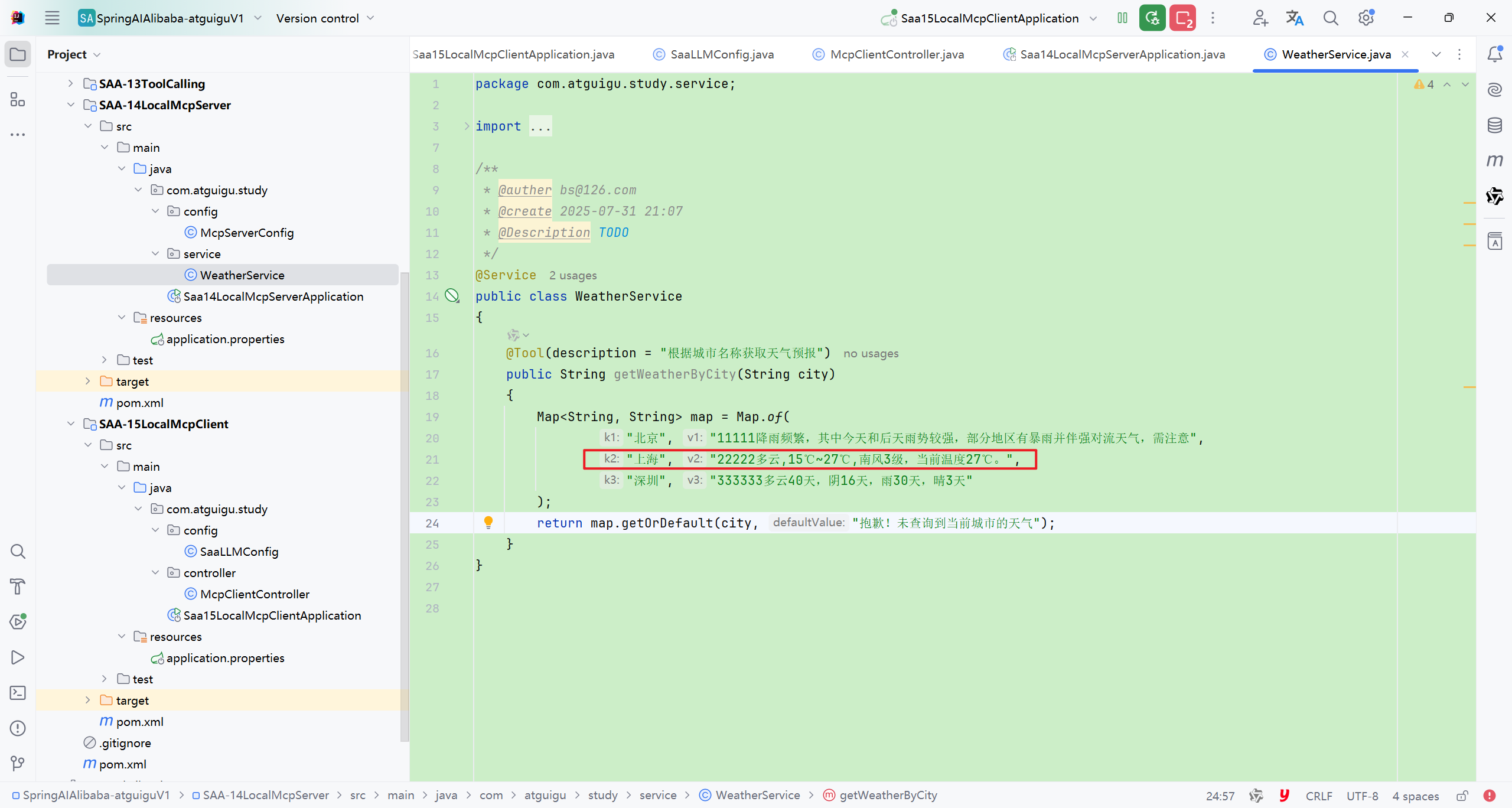Screen dimensions: 1512x808
Task: Open the Database tool window
Action: pyautogui.click(x=1494, y=125)
